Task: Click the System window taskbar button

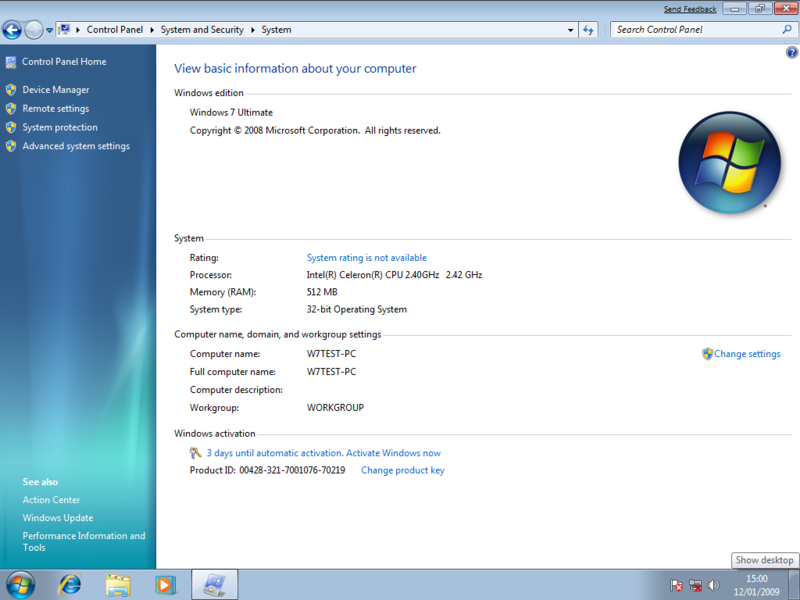Action: (x=215, y=585)
